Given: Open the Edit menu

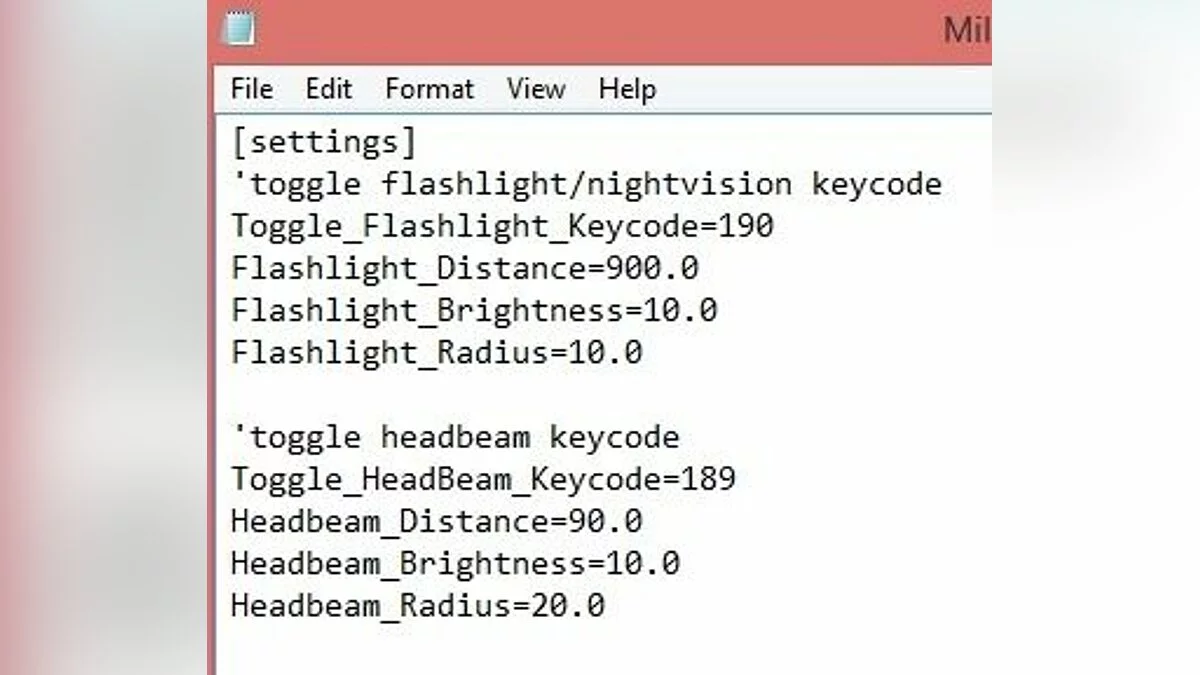Looking at the screenshot, I should click(x=329, y=89).
